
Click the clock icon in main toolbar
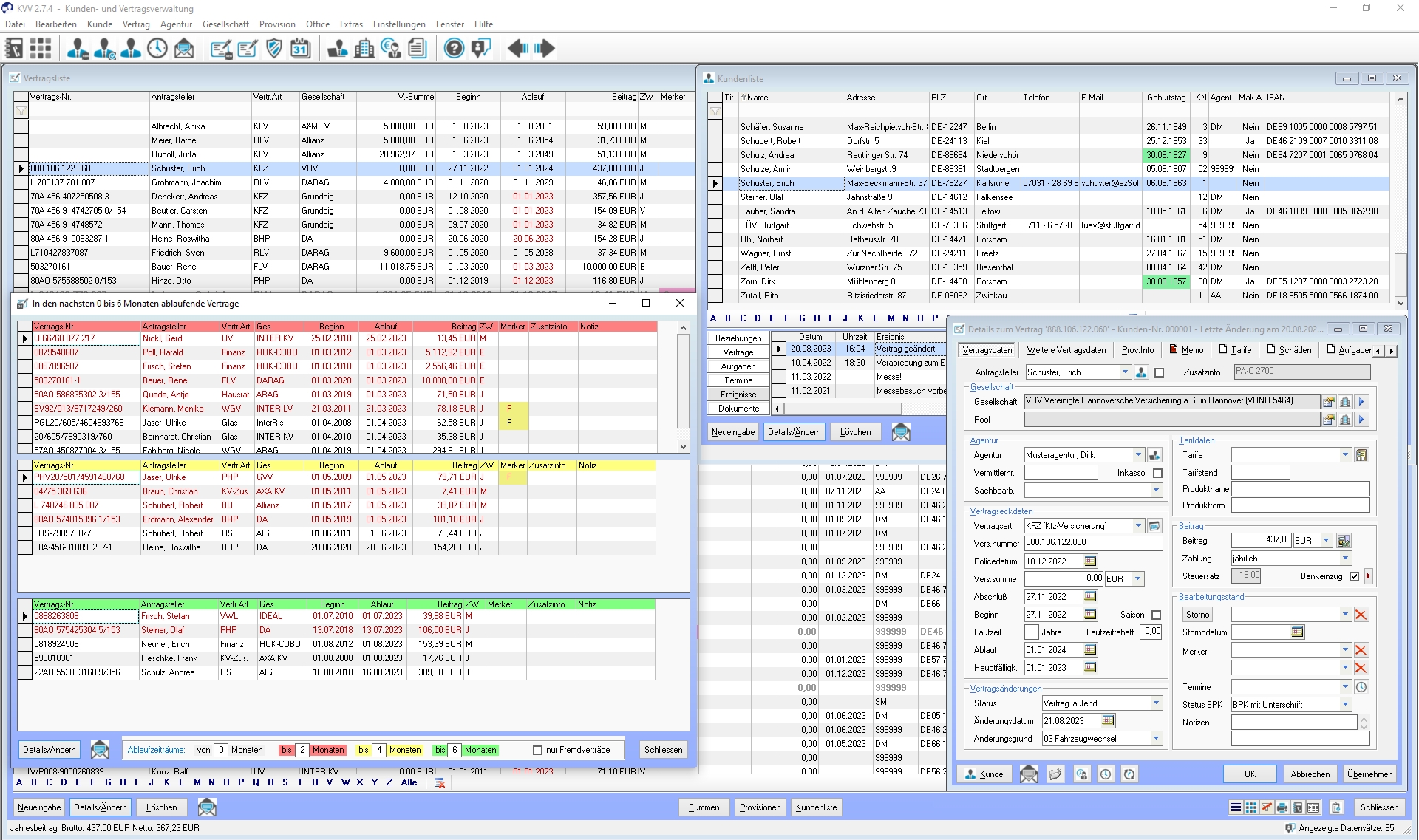[x=157, y=49]
